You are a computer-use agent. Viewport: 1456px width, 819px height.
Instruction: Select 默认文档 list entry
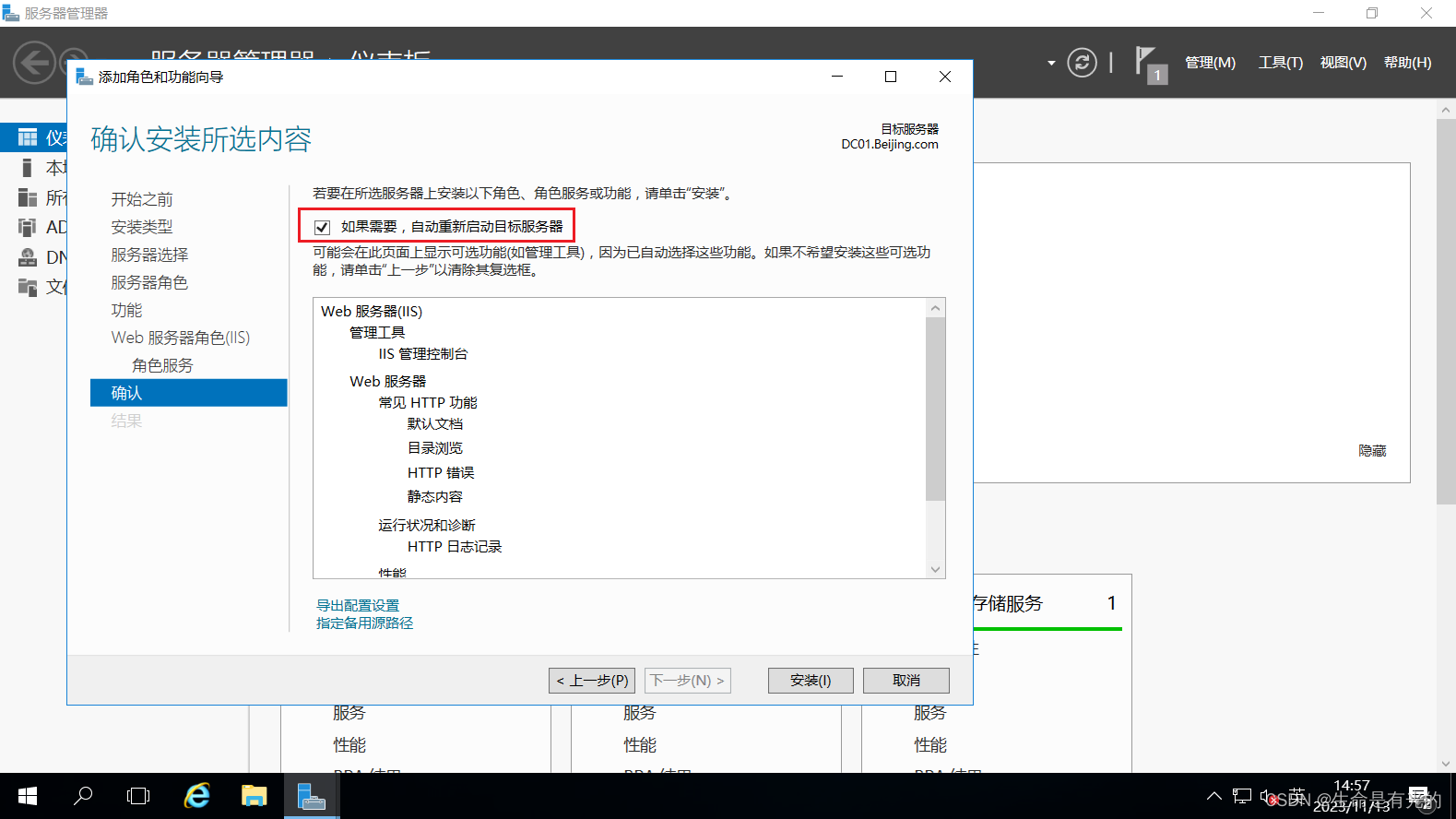(435, 424)
